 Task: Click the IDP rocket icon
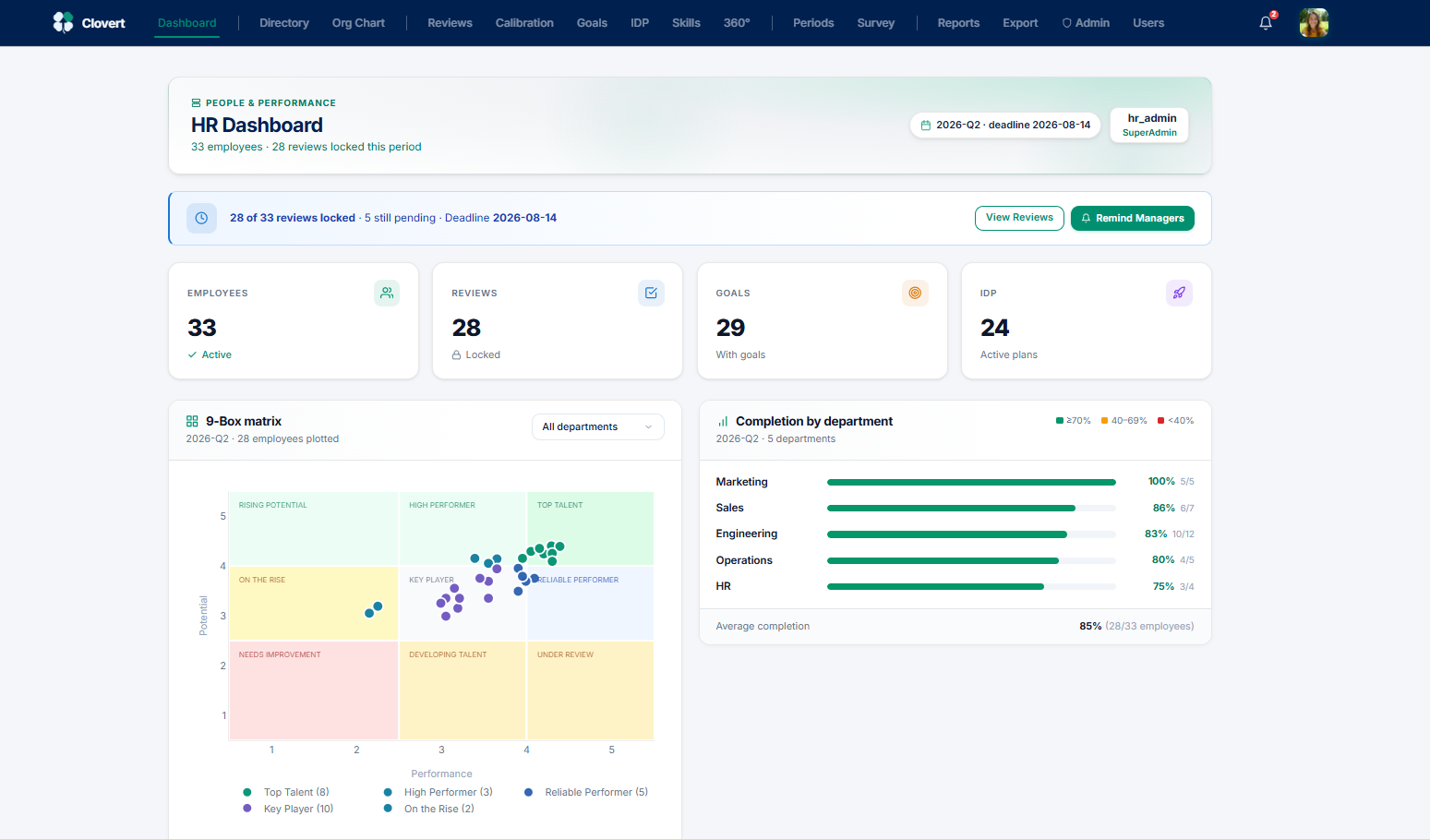coord(1179,293)
